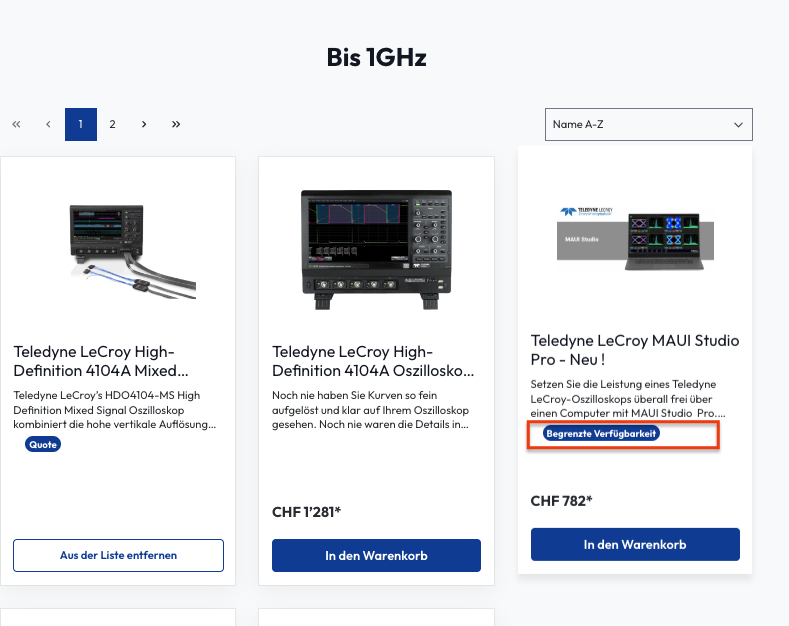Go to first page double-chevron icon

tap(17, 124)
